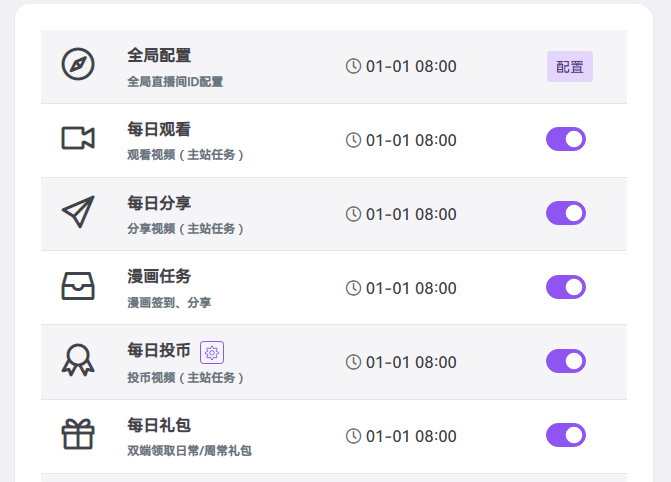Disable the 每日分享 toggle

point(566,214)
